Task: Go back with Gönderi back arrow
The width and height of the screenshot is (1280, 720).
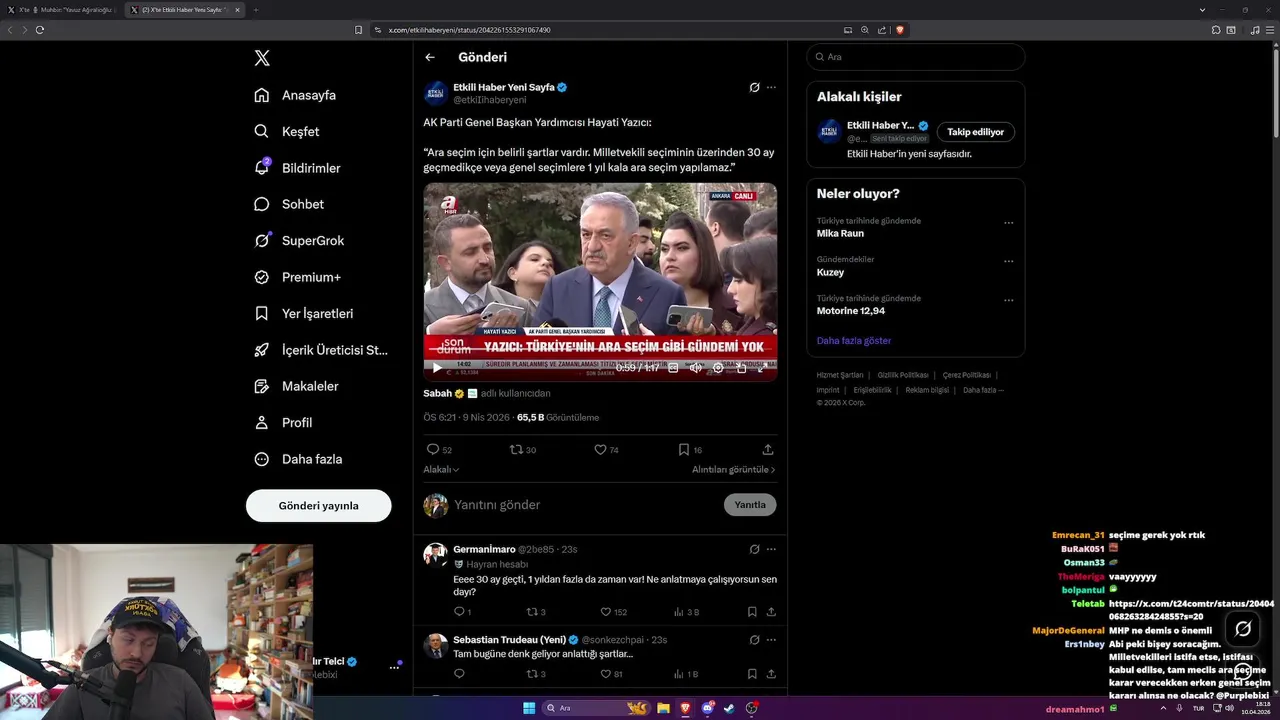Action: pyautogui.click(x=430, y=57)
